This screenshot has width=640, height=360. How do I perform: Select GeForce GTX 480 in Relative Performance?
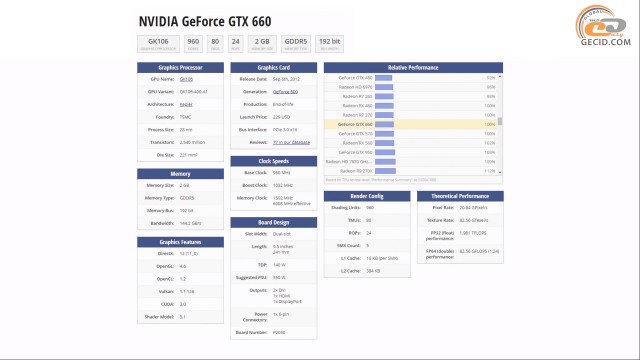(356, 78)
